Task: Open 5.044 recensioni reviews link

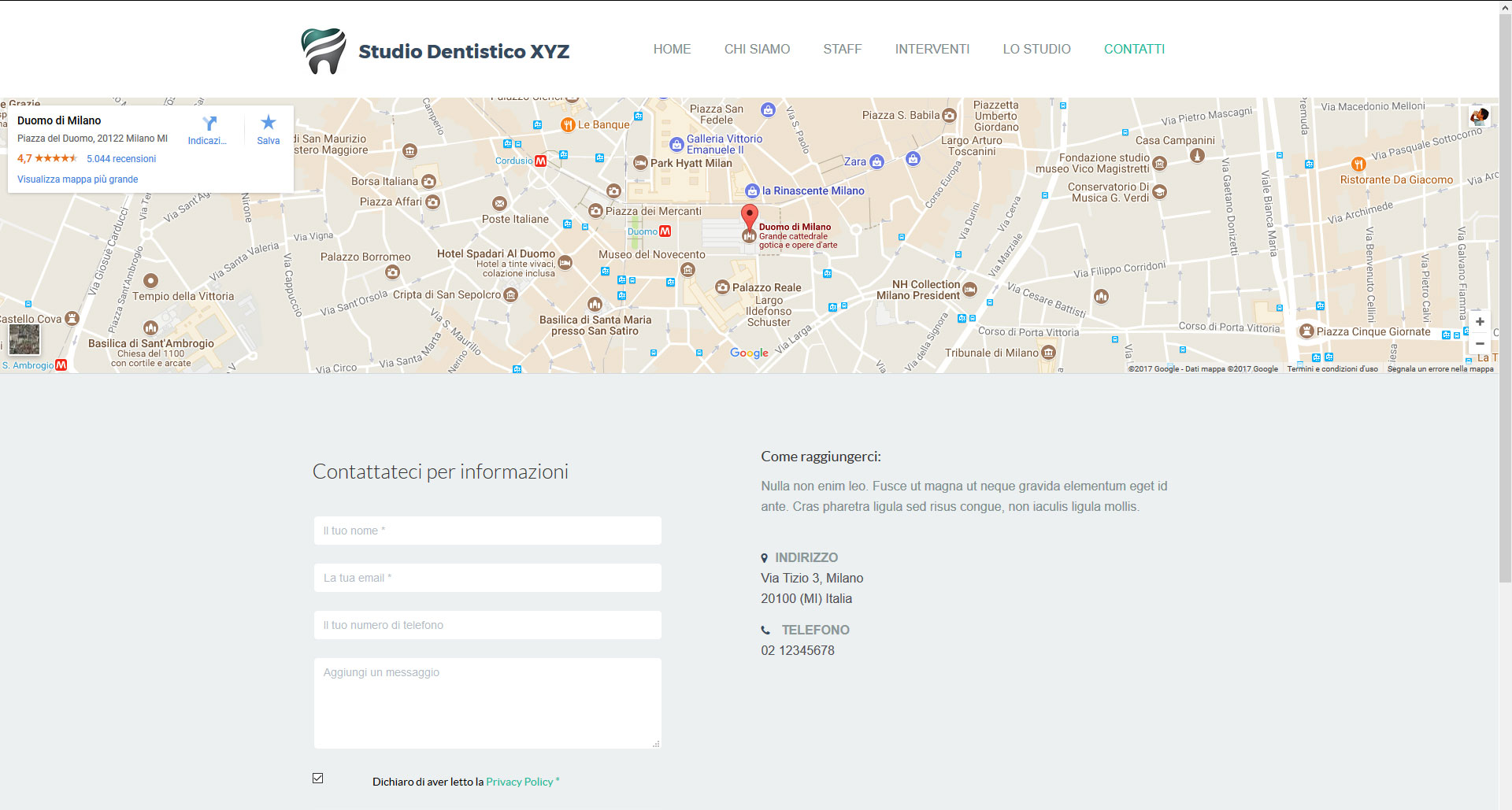Action: [121, 159]
